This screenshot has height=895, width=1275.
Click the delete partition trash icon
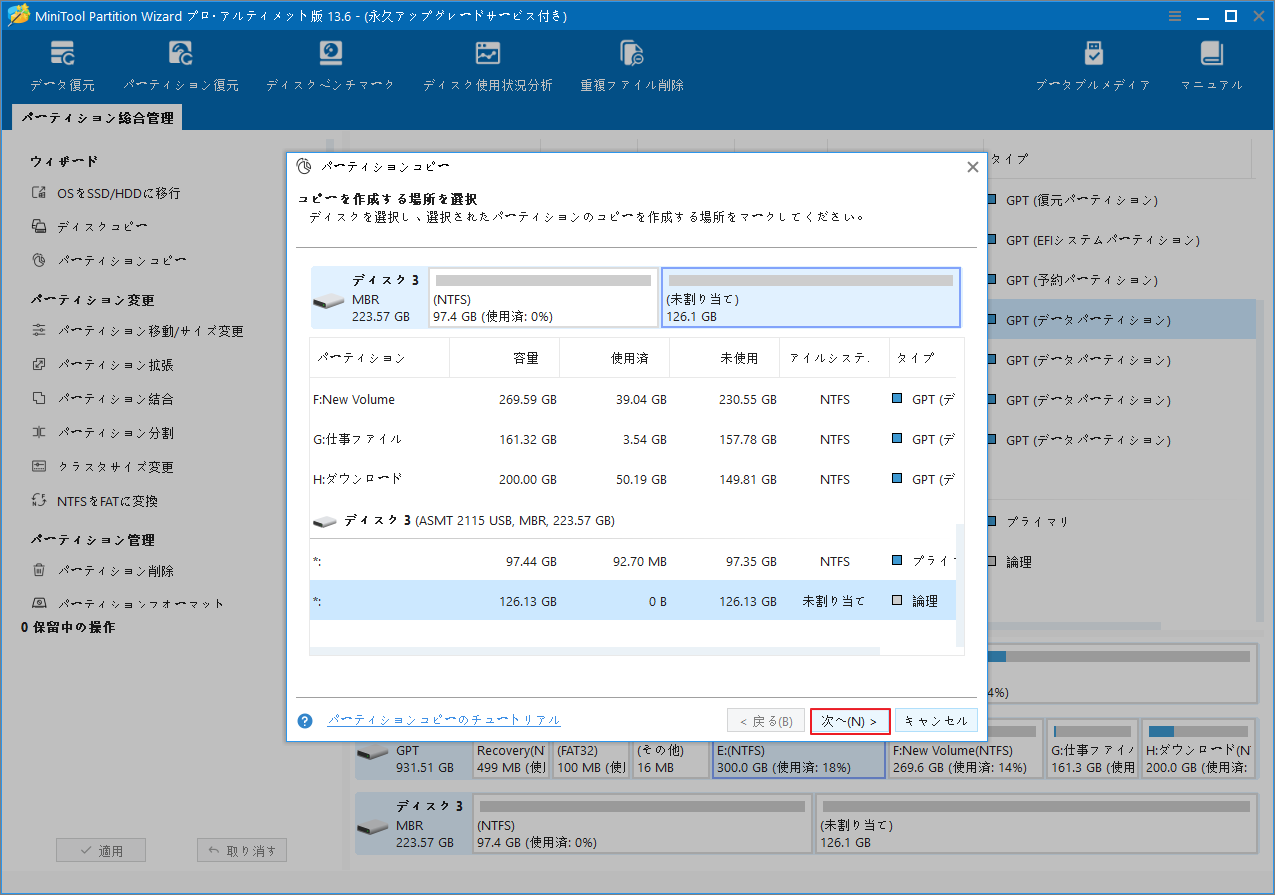39,571
